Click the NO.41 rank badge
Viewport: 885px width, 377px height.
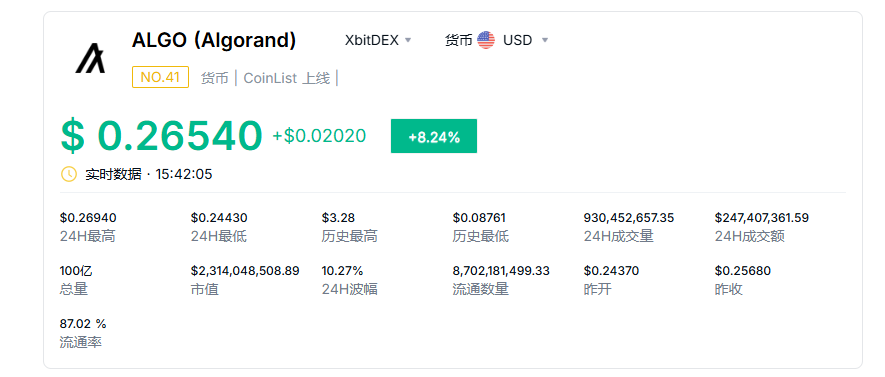160,77
